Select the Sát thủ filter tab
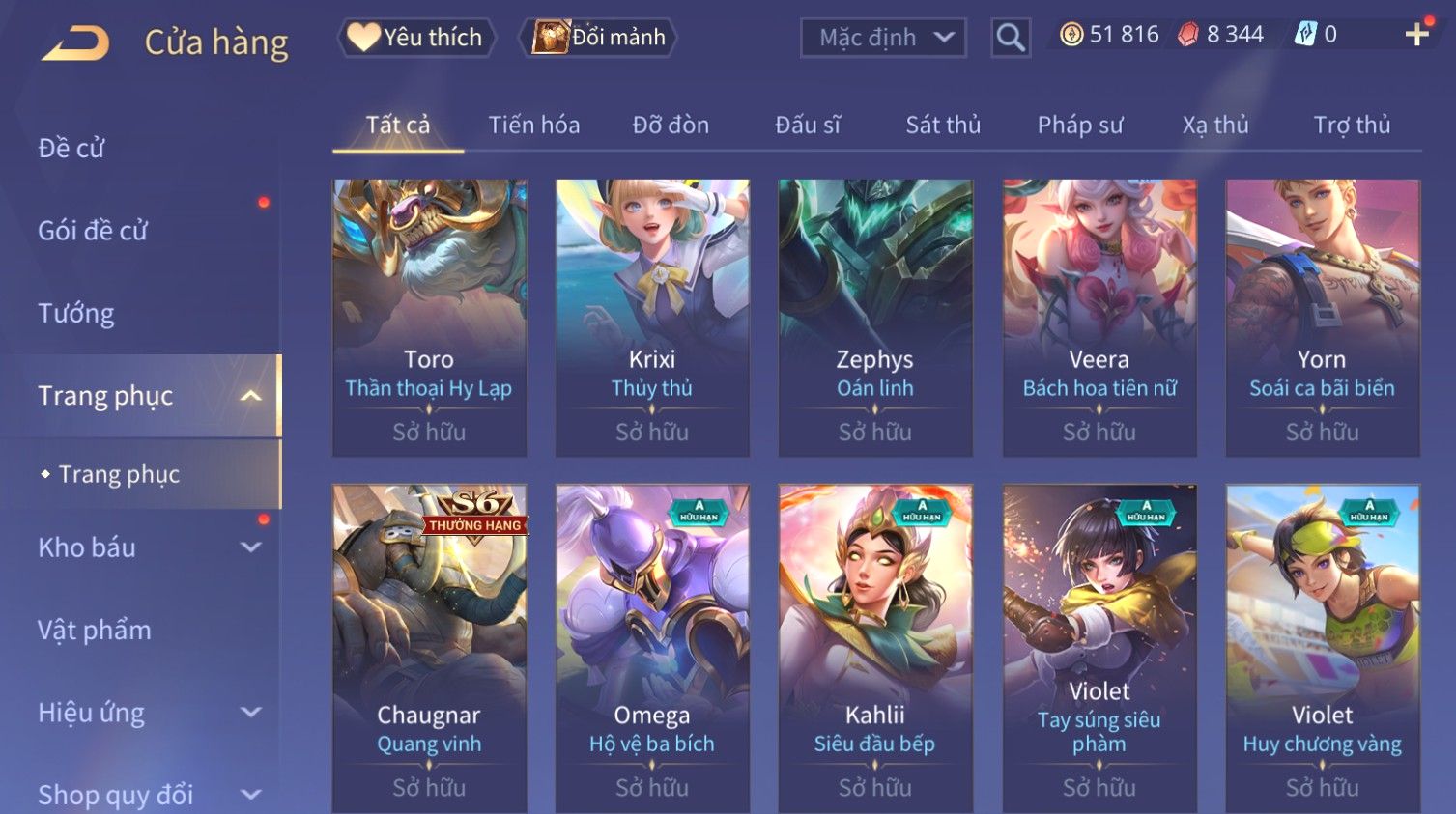 tap(943, 126)
